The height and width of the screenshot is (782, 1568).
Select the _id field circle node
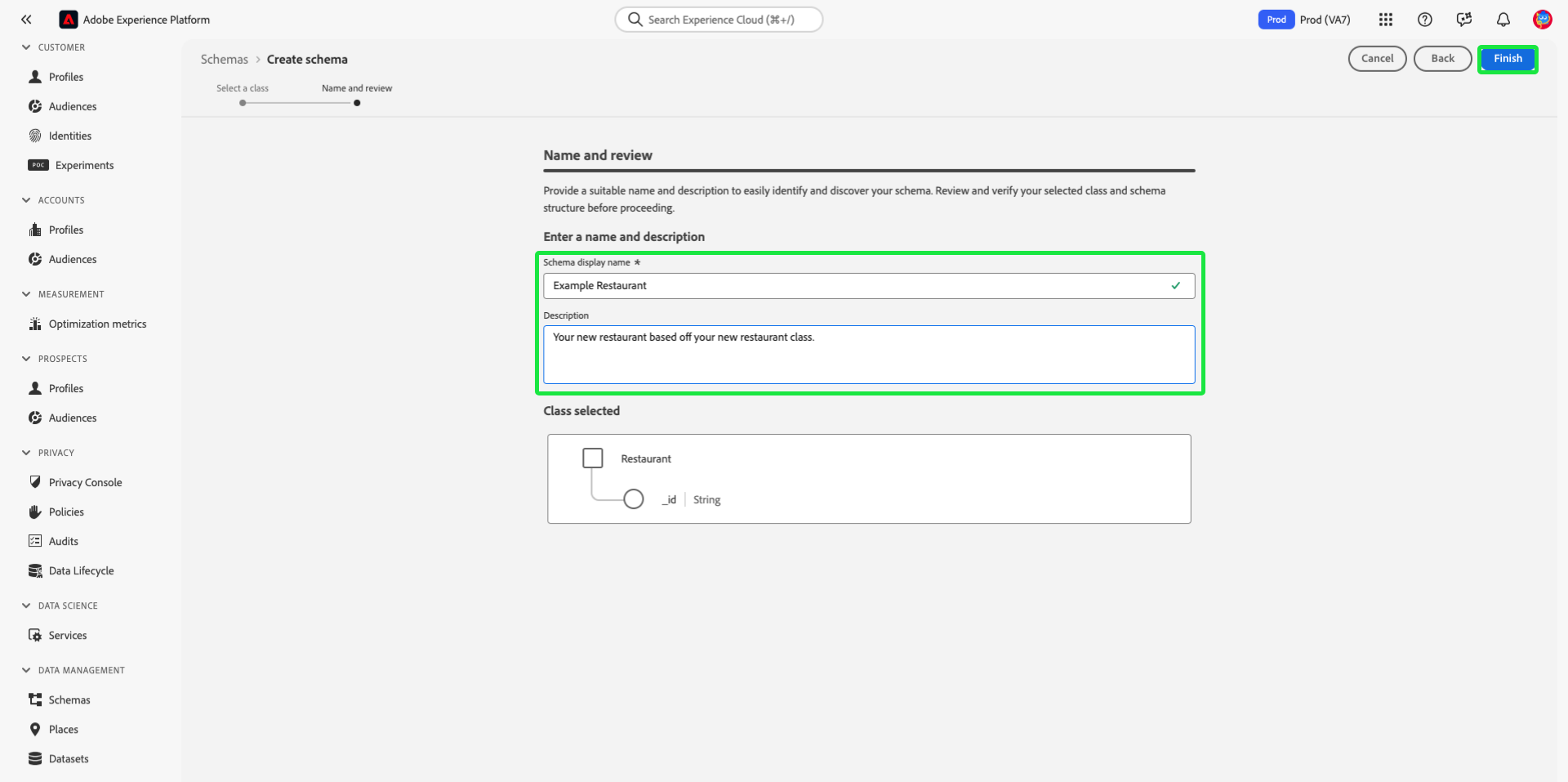click(x=634, y=499)
